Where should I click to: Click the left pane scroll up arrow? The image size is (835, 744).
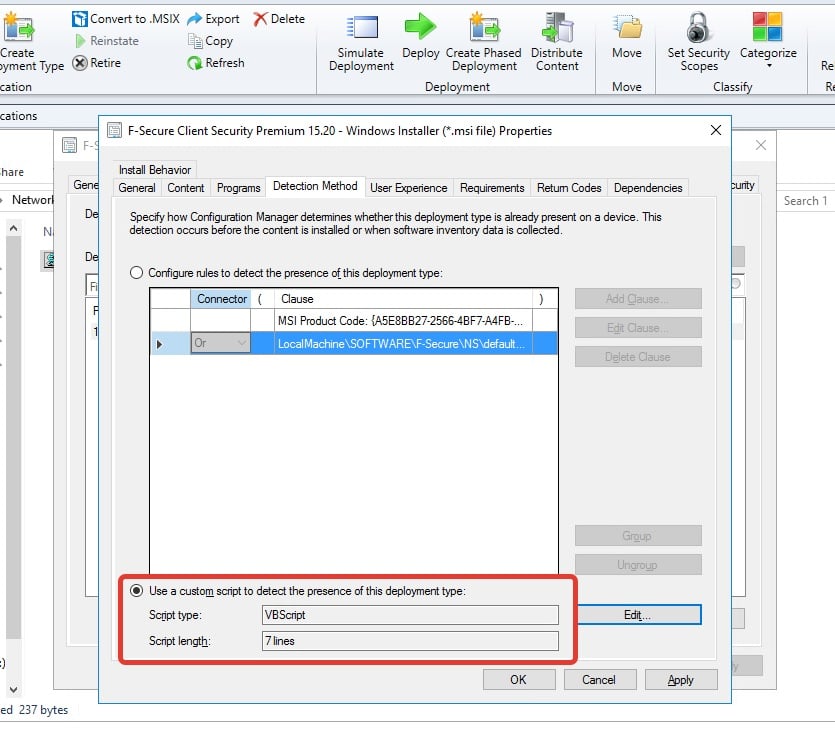pyautogui.click(x=14, y=228)
